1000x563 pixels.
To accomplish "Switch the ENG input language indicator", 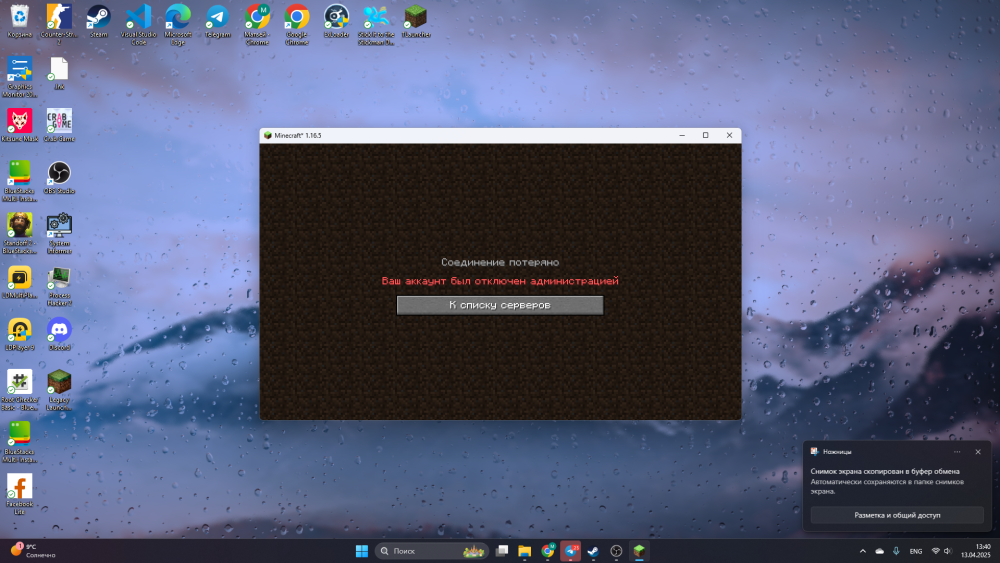I will click(916, 551).
